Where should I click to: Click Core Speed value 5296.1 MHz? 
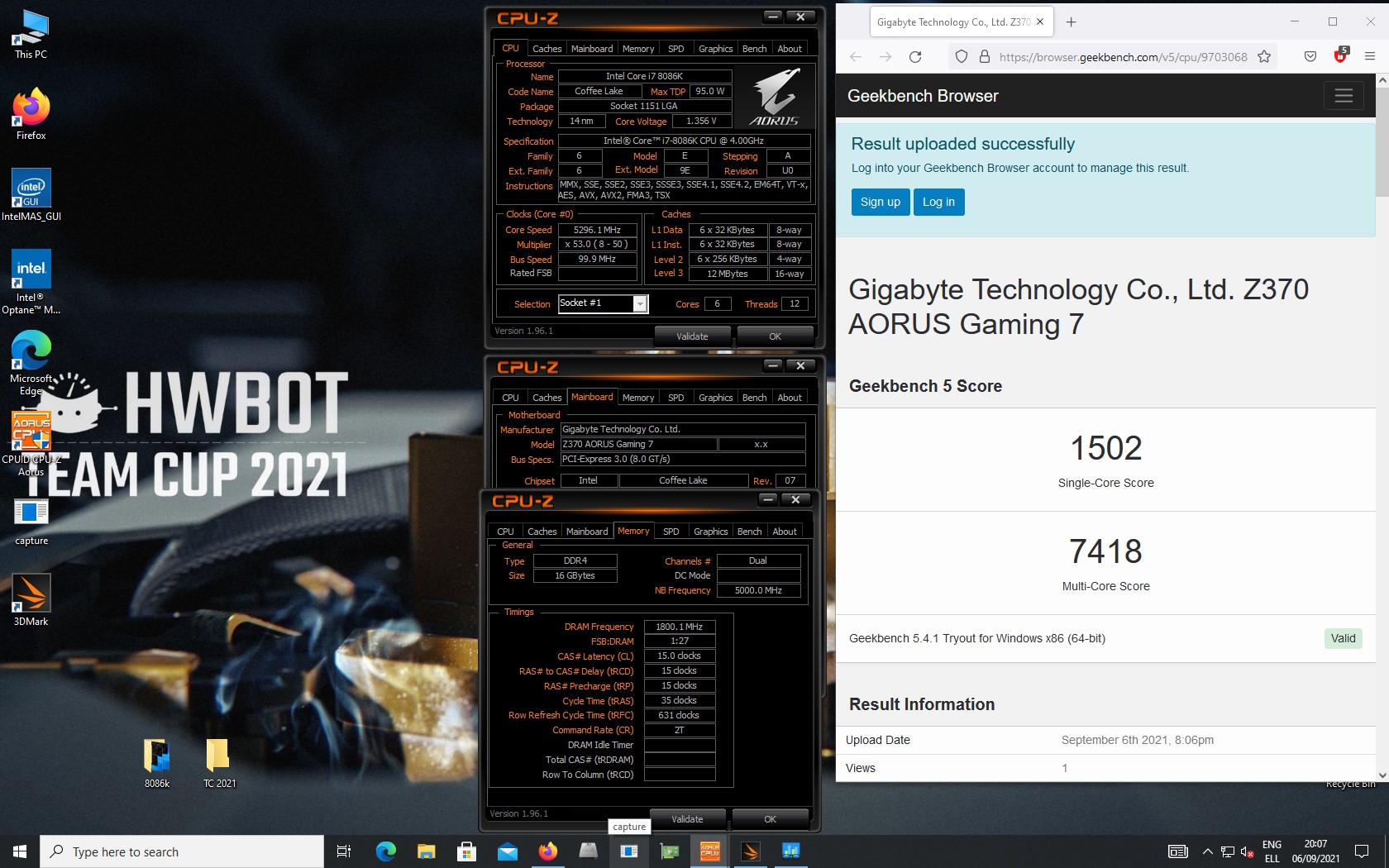point(597,230)
